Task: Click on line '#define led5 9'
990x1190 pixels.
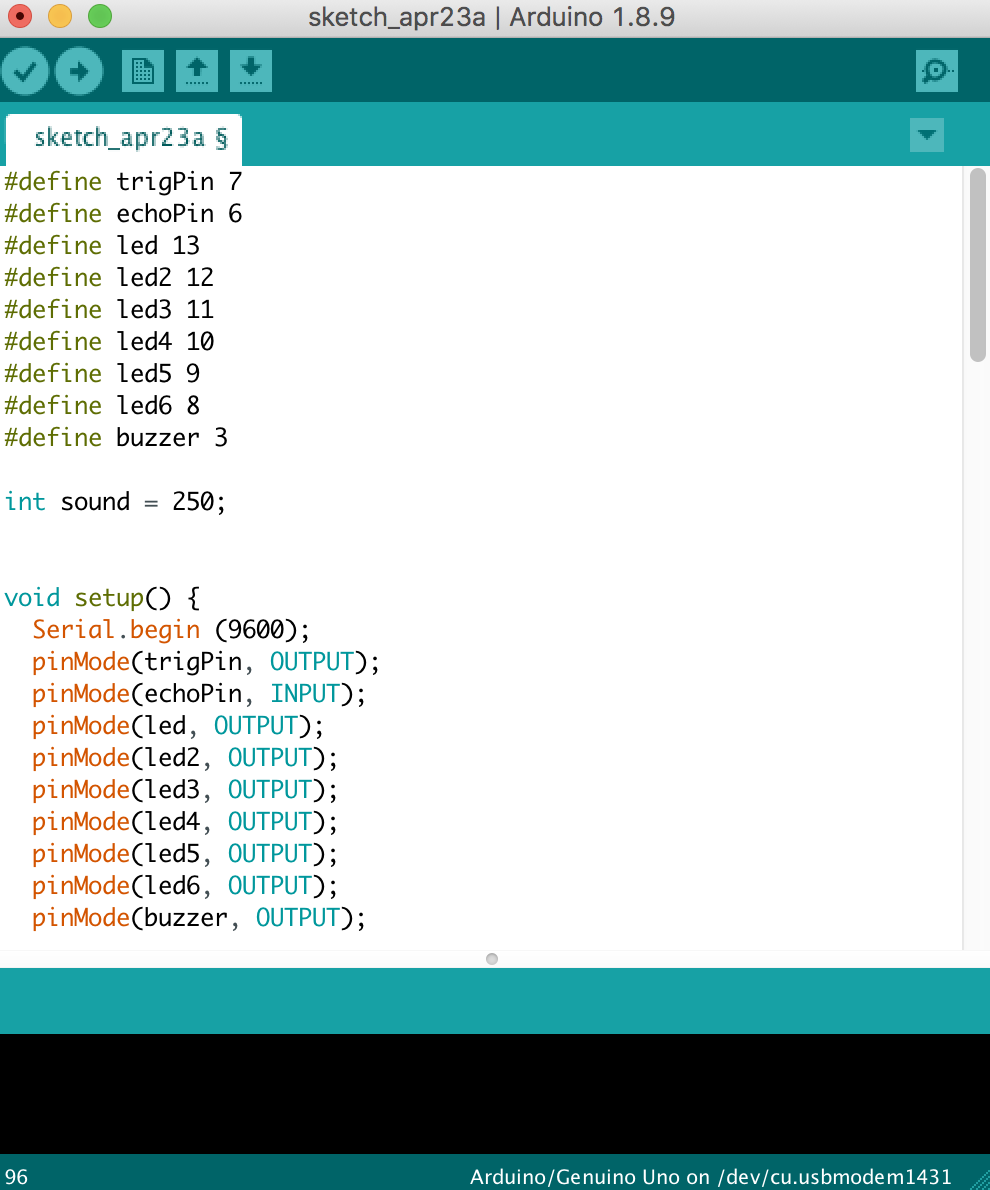Action: tap(102, 373)
